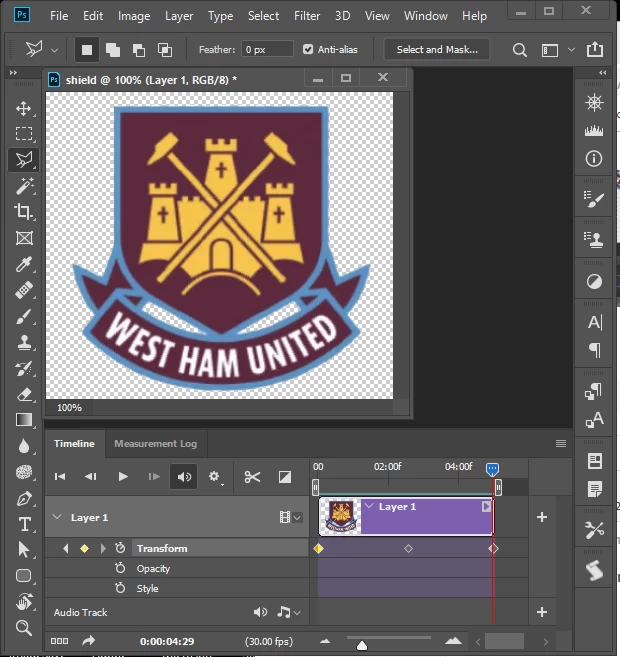
Task: Select the Gradient tool
Action: [23, 420]
